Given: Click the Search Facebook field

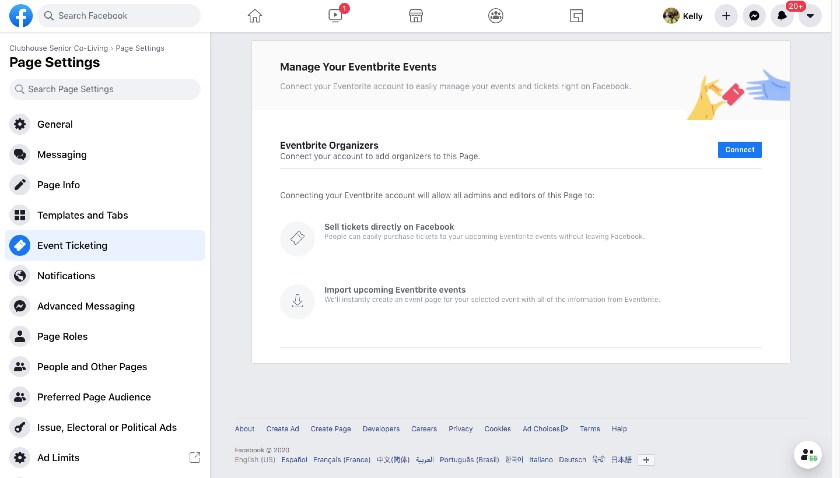Looking at the screenshot, I should click(119, 16).
